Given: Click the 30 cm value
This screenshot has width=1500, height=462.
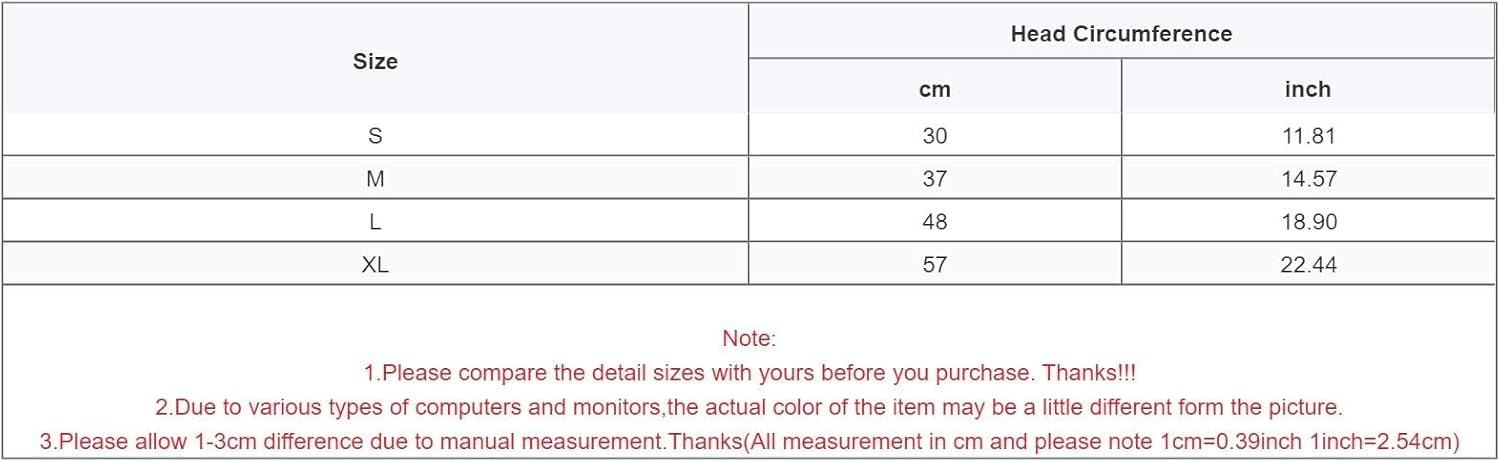Looking at the screenshot, I should [x=934, y=136].
